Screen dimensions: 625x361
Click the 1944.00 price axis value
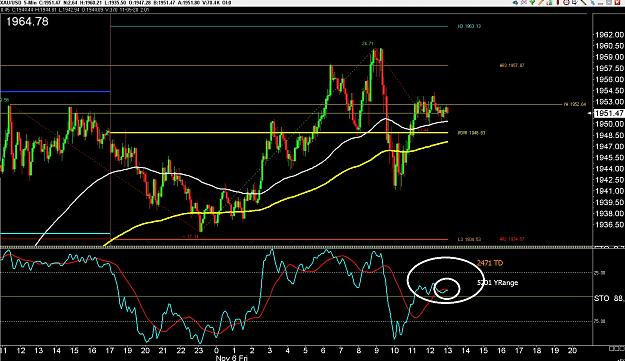[609, 169]
